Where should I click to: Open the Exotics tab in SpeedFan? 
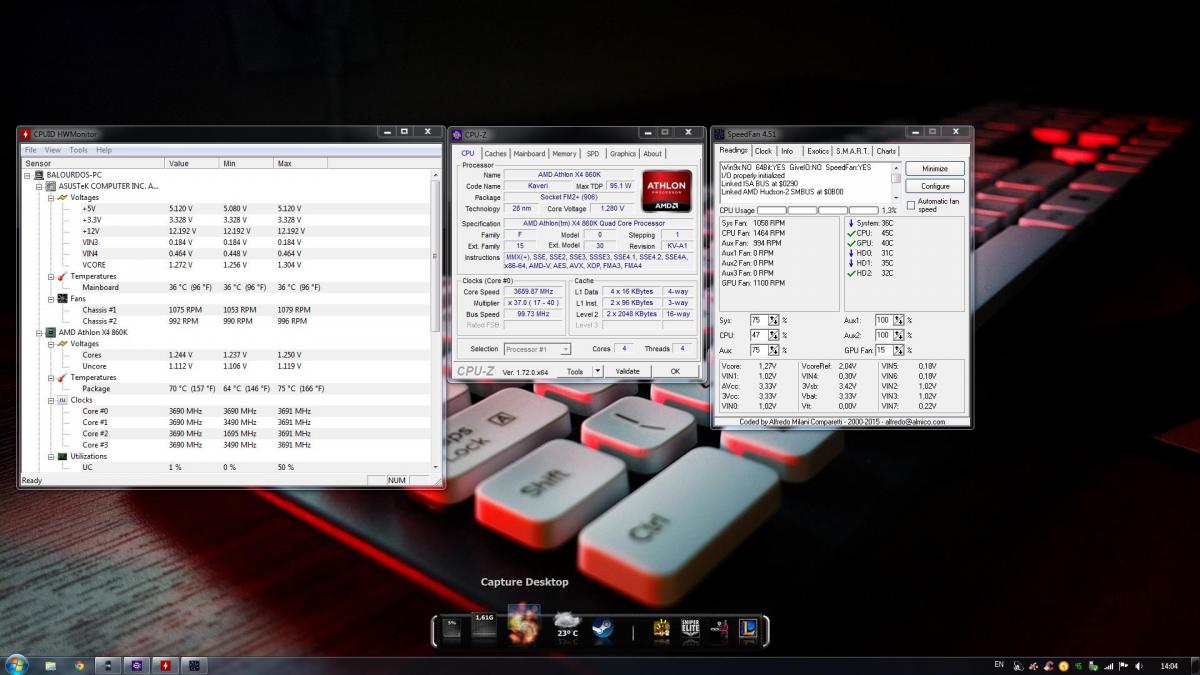pyautogui.click(x=818, y=151)
